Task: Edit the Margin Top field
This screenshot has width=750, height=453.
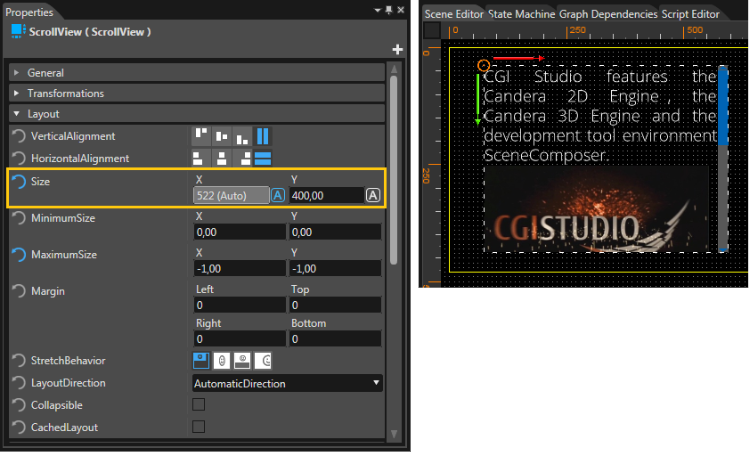Action: point(335,305)
